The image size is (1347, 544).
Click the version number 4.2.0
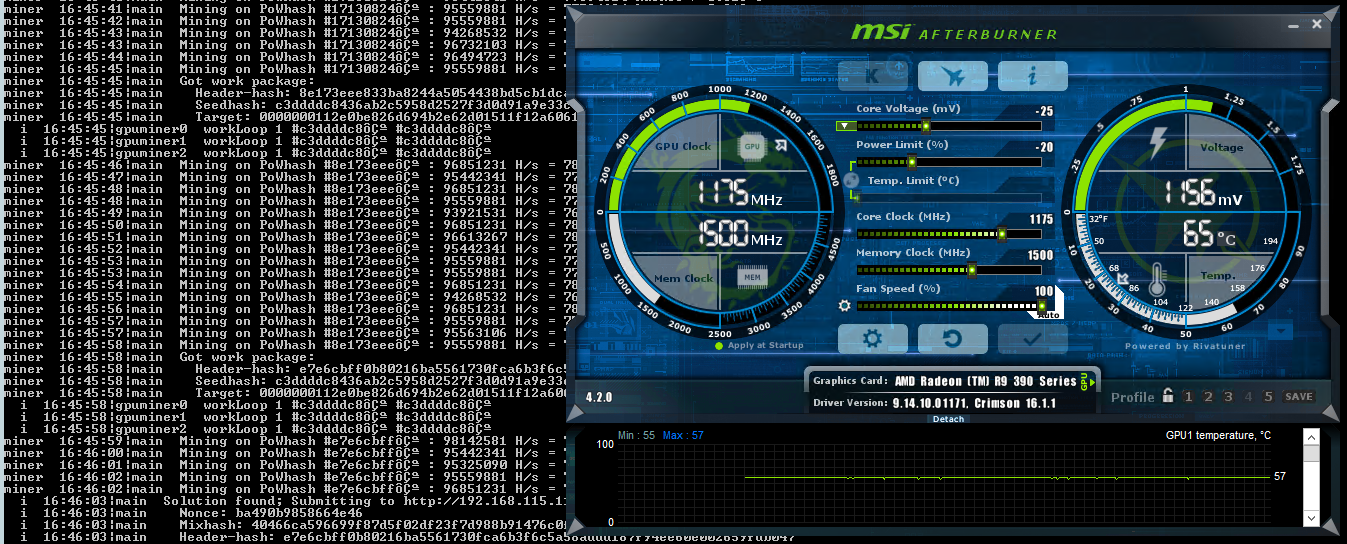pos(597,397)
